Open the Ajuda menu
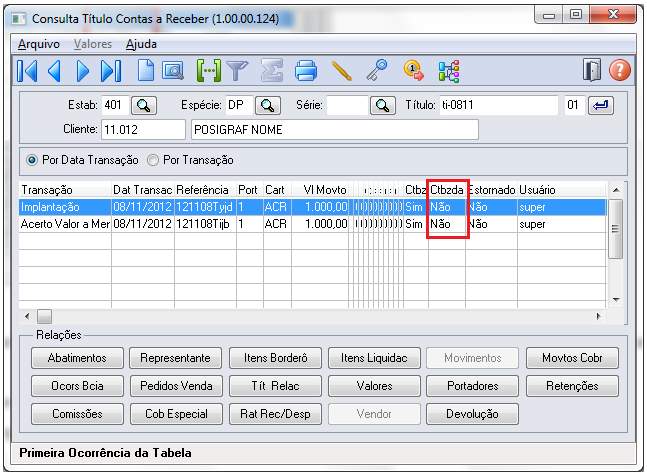The width and height of the screenshot is (647, 475). tap(141, 44)
